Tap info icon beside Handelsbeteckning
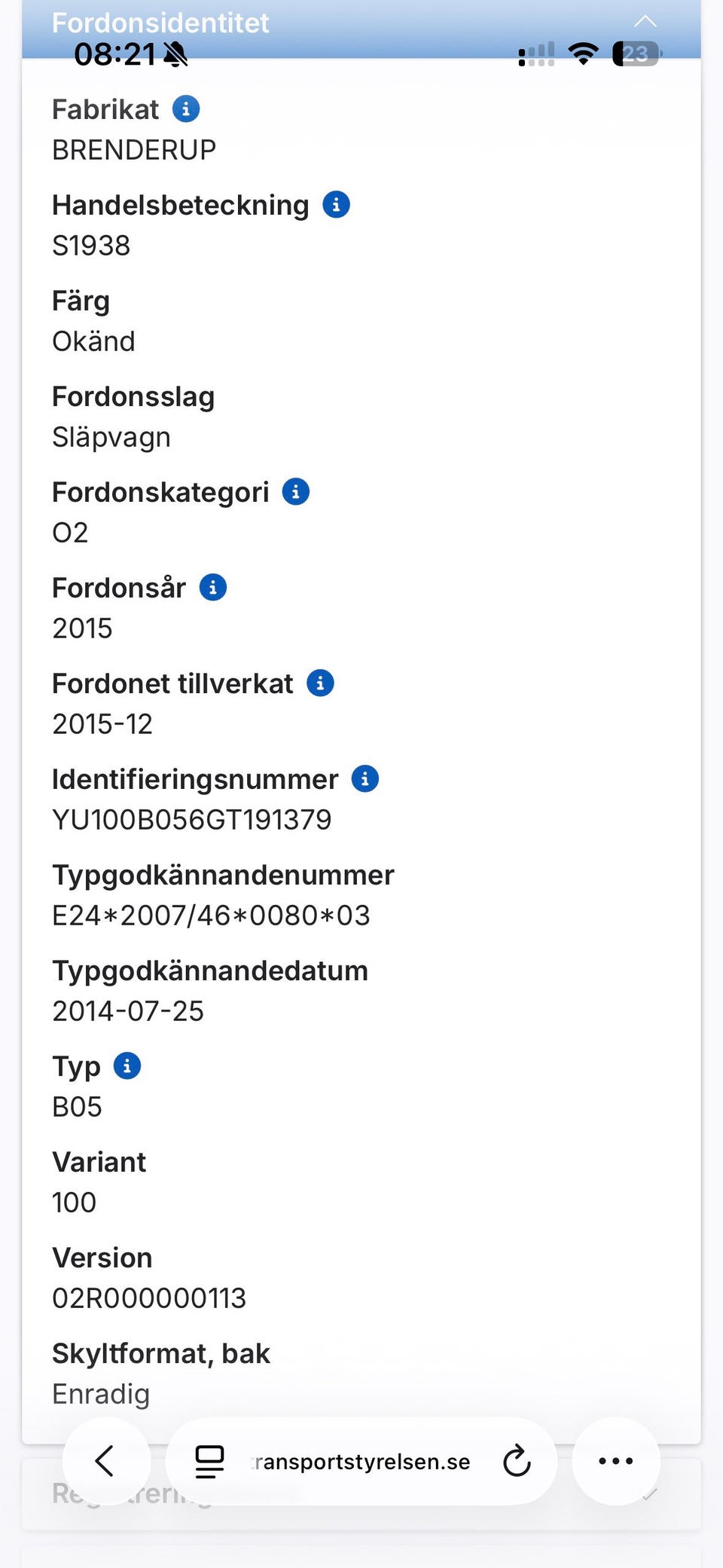 point(336,205)
